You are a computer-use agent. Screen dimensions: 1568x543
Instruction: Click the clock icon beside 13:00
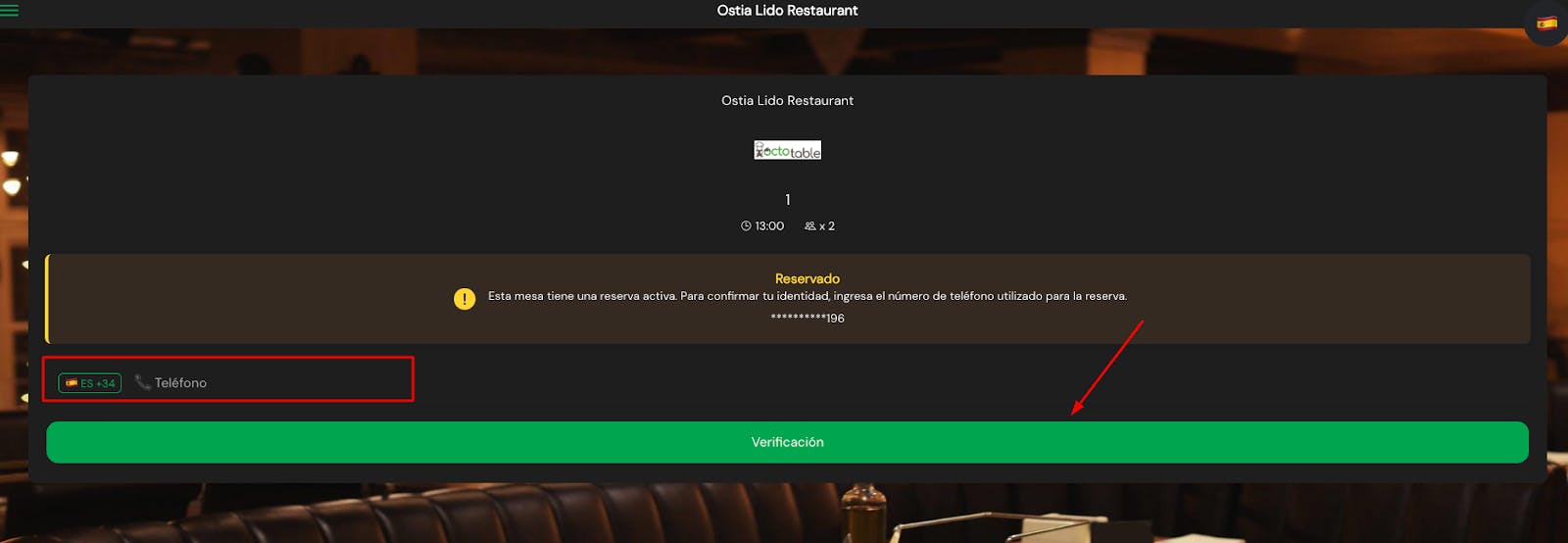(x=746, y=226)
